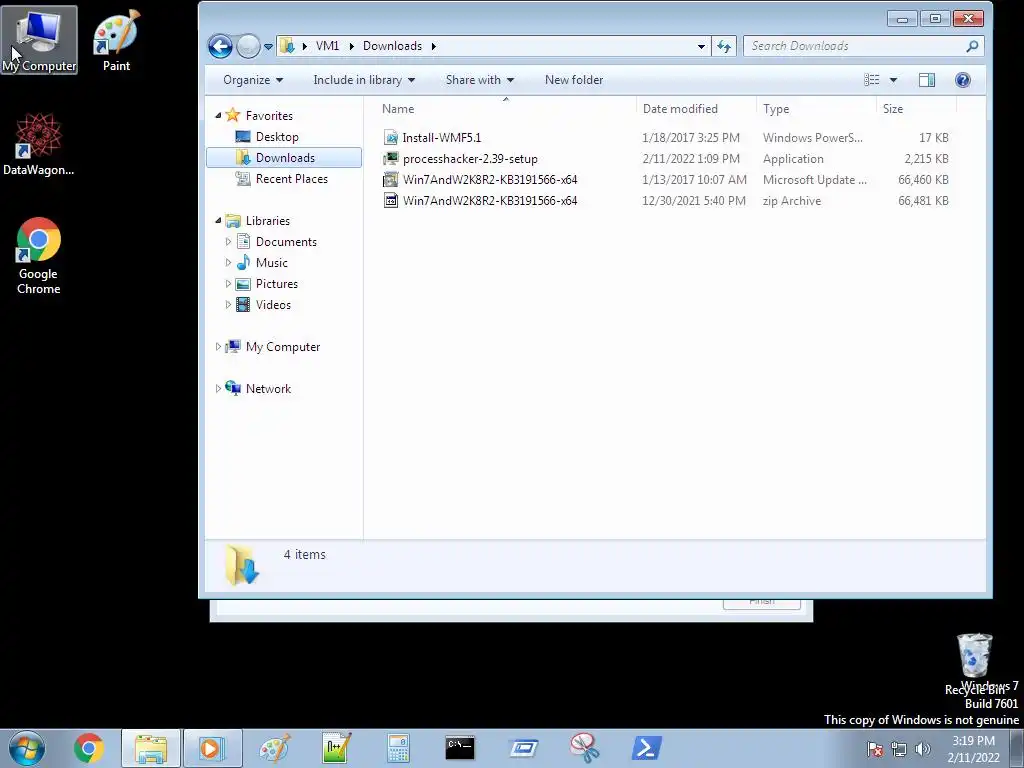Select the Win7AndW2K8R2-KB3191566-x64 Microsoft Update file

(x=666, y=180)
